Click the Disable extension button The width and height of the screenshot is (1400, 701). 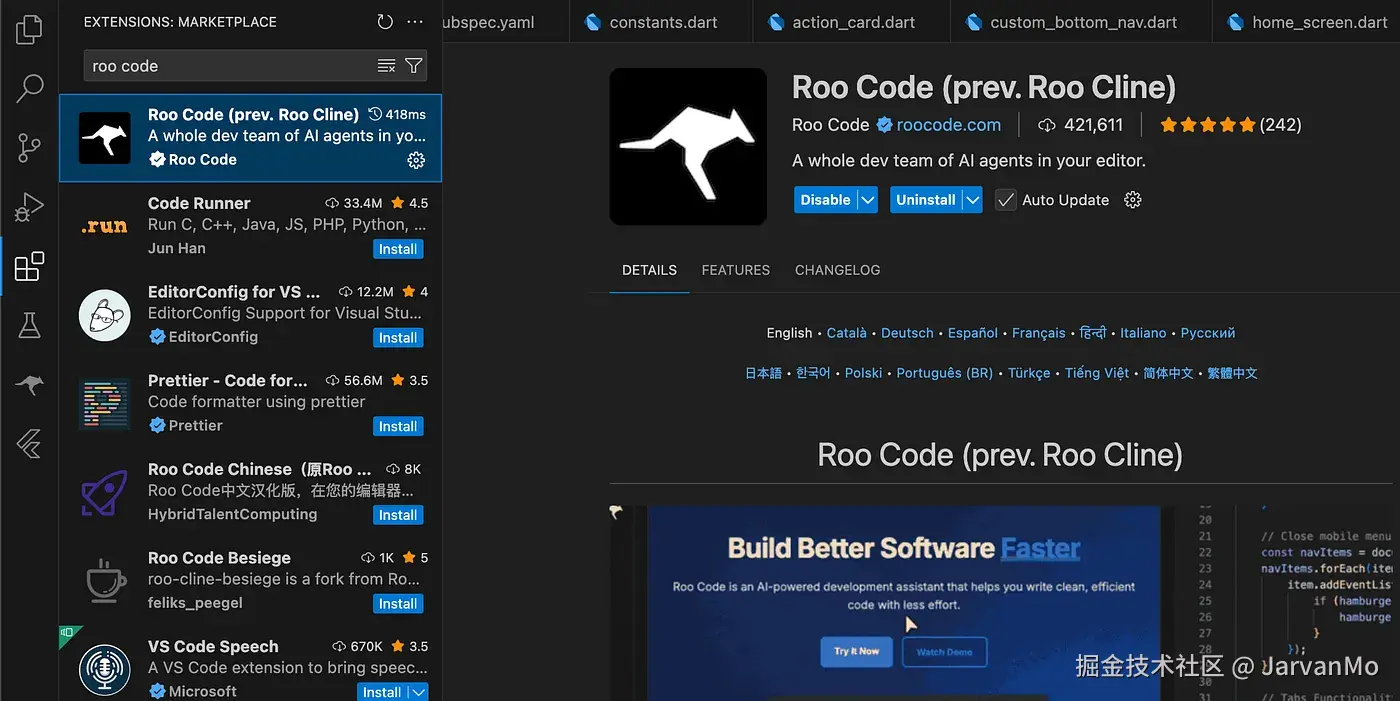click(x=826, y=200)
